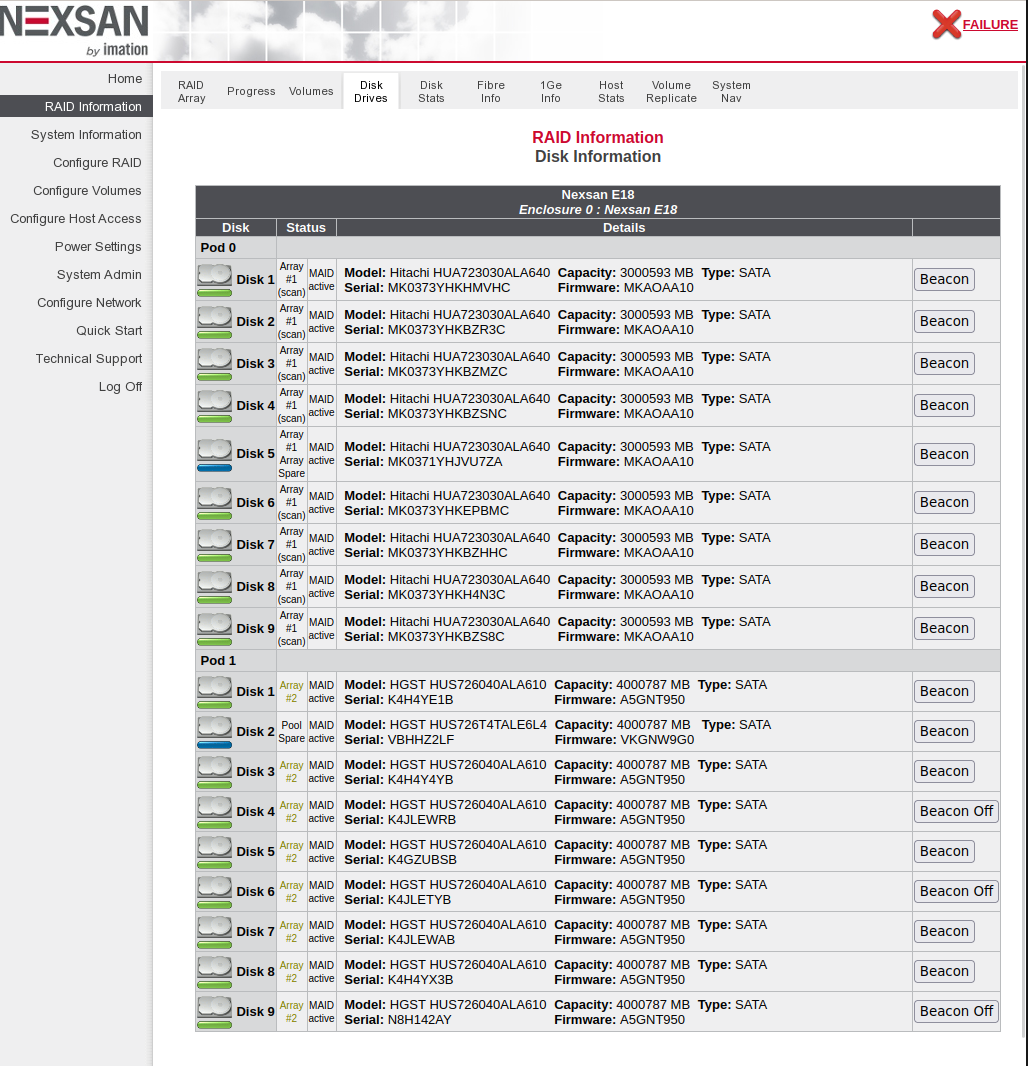
Task: Click Log Off in the sidebar
Action: point(120,386)
